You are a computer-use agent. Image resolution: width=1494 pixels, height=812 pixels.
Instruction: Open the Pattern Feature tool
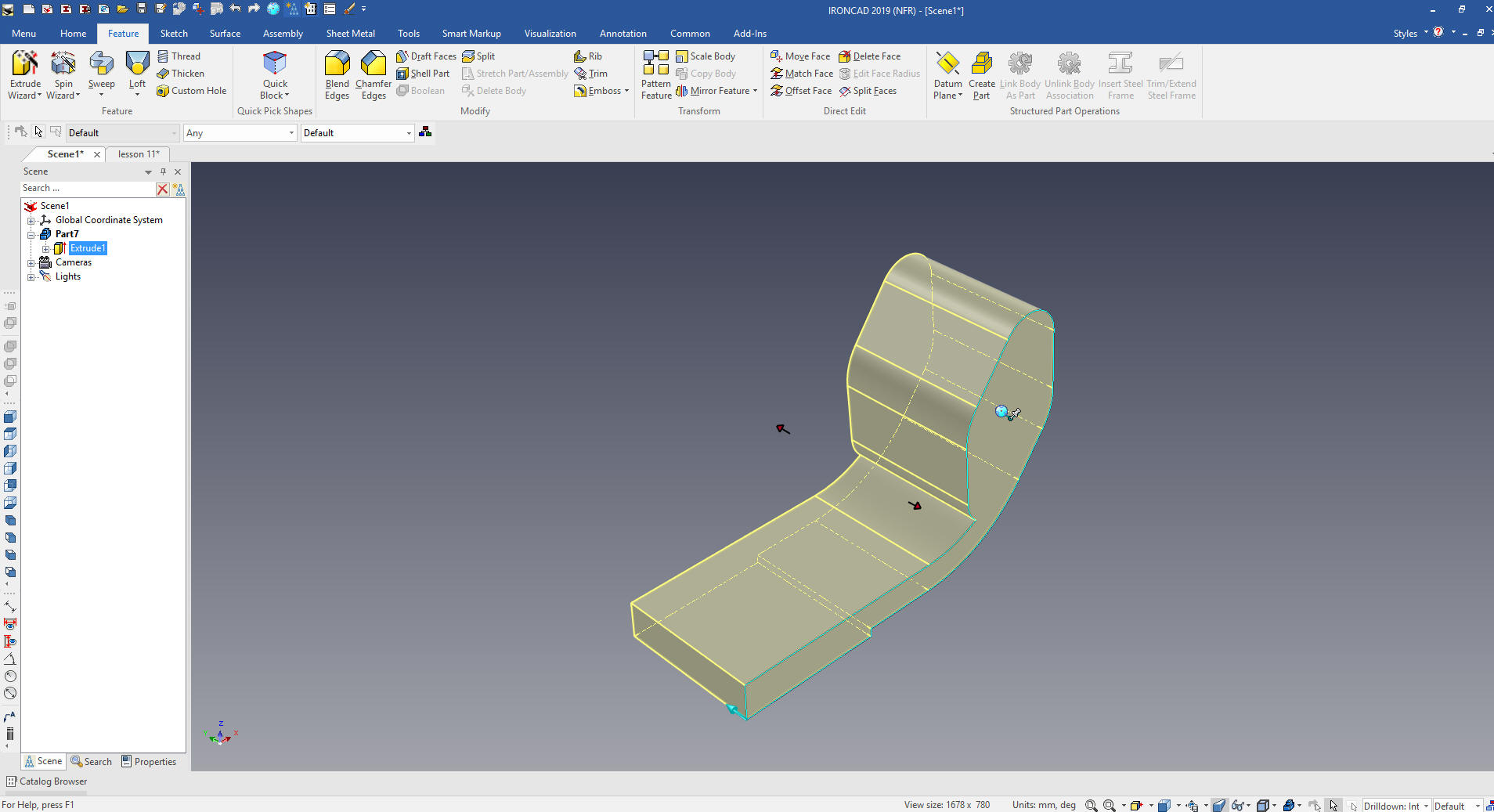656,75
